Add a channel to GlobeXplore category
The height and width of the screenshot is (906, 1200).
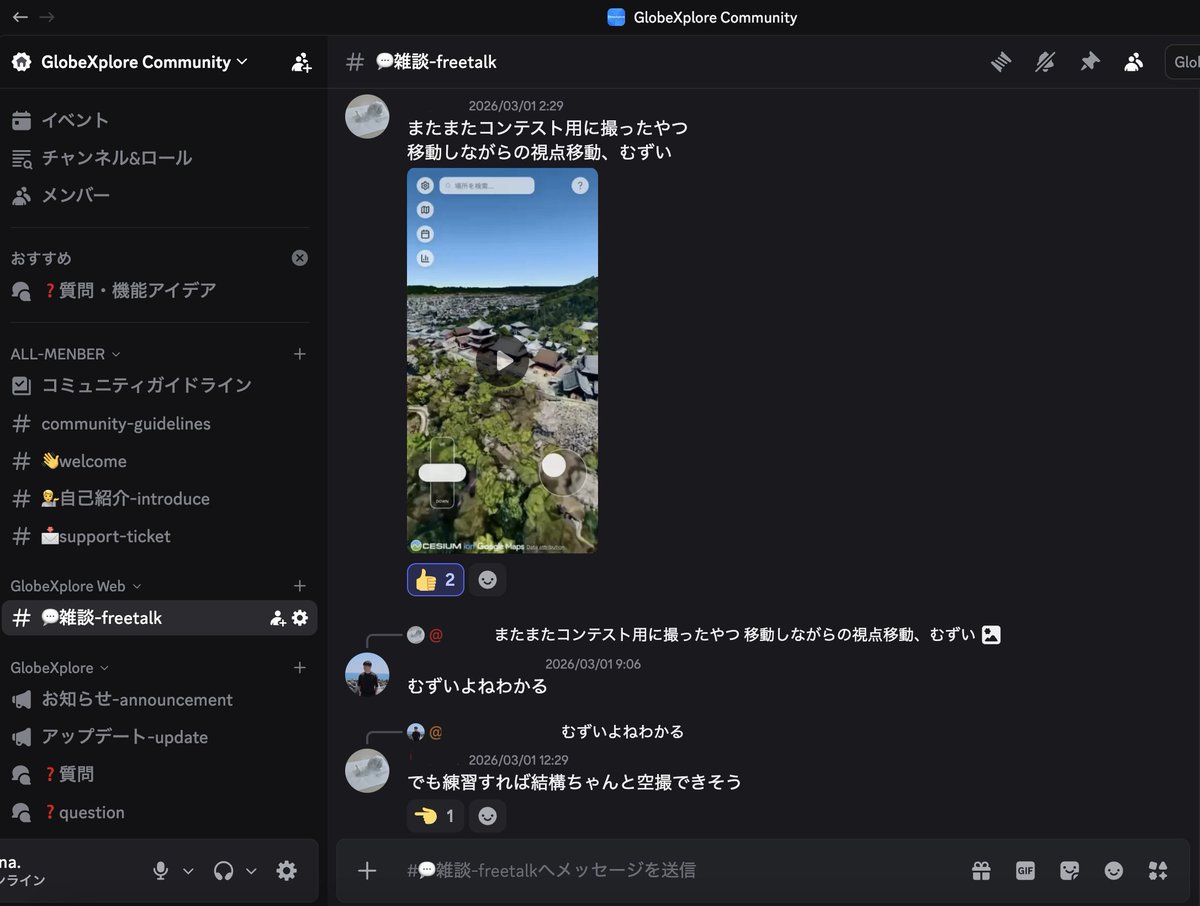pyautogui.click(x=299, y=667)
